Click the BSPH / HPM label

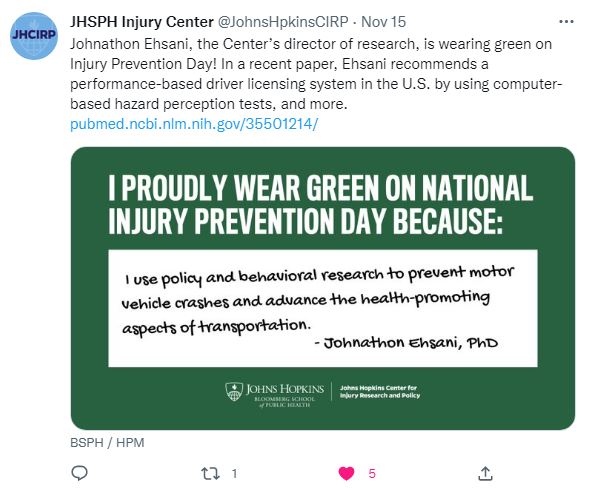(107, 442)
